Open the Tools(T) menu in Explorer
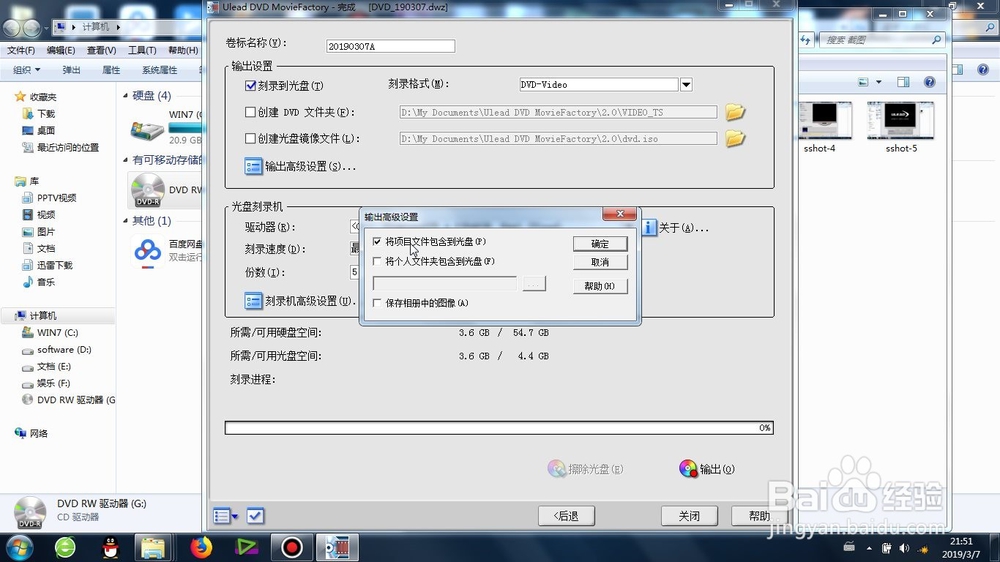This screenshot has height=562, width=1000. [142, 50]
